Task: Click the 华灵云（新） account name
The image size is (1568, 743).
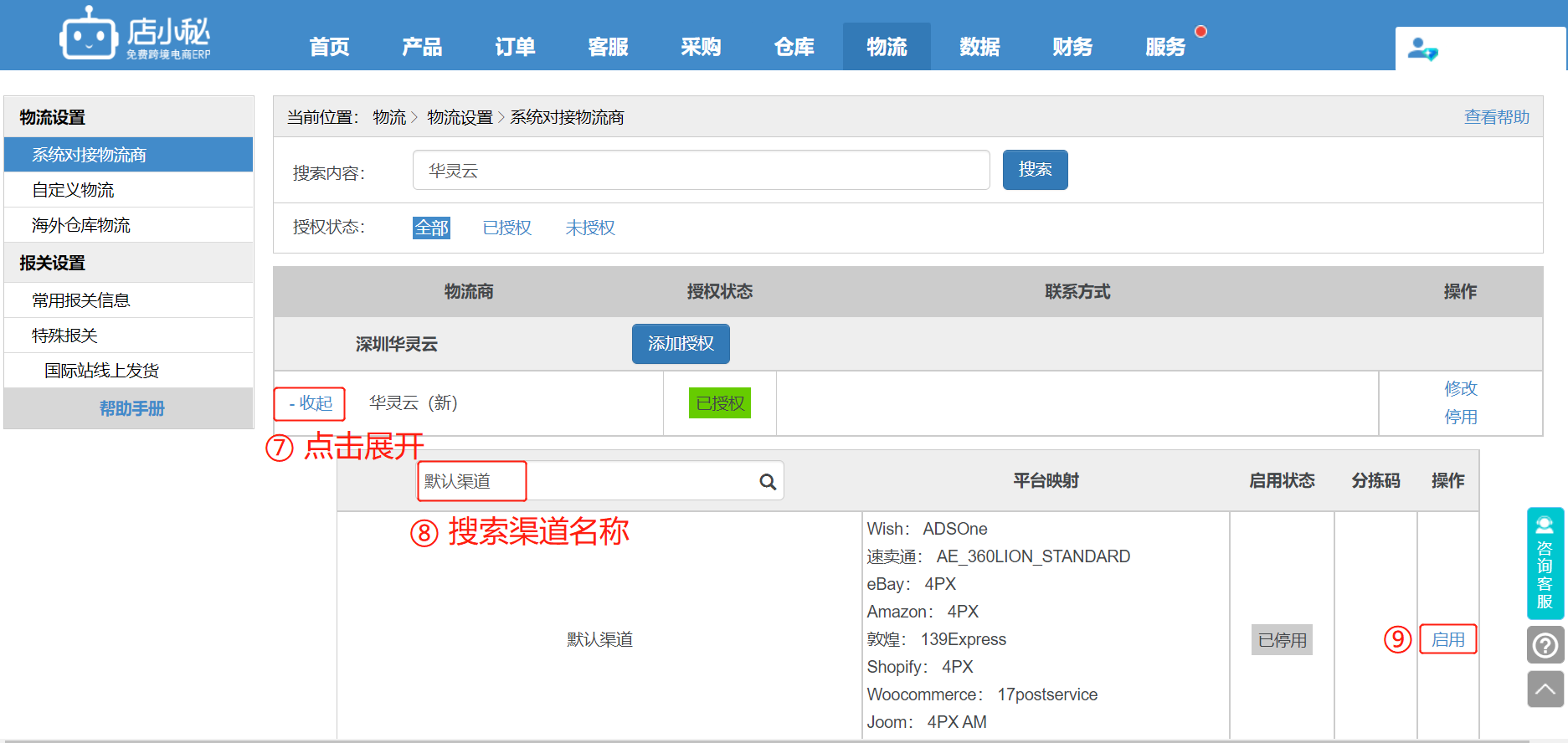Action: pos(414,403)
